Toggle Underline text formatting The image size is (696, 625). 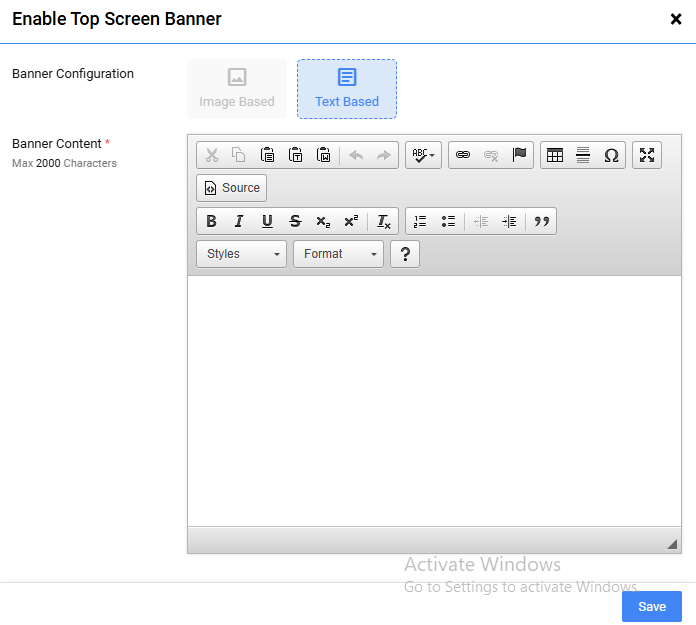point(267,222)
